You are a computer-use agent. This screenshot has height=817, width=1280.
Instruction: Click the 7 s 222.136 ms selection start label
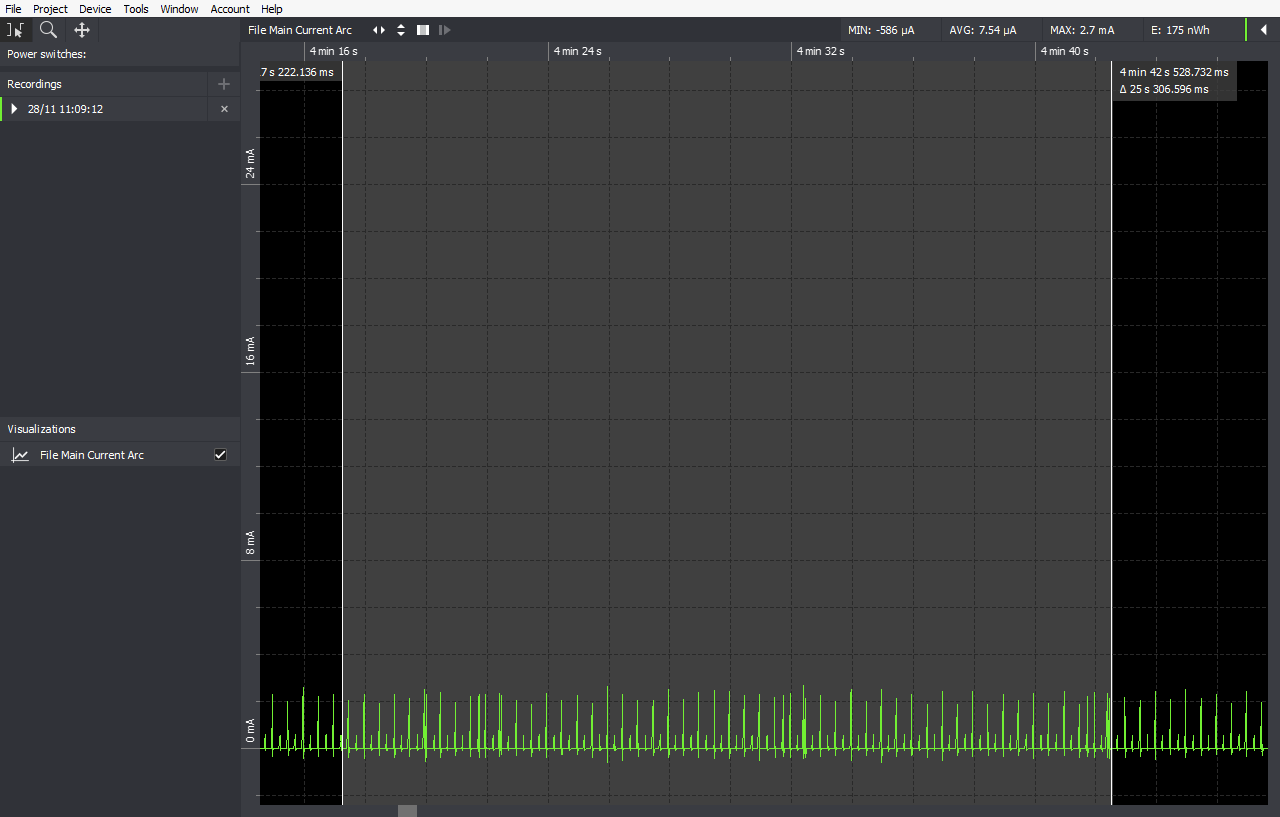point(297,72)
